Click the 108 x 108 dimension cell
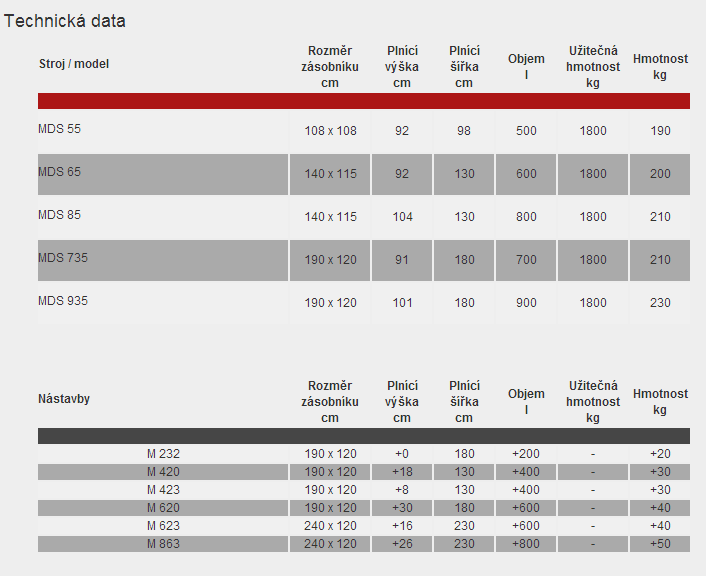Screen dimensions: 706x576 [330, 131]
